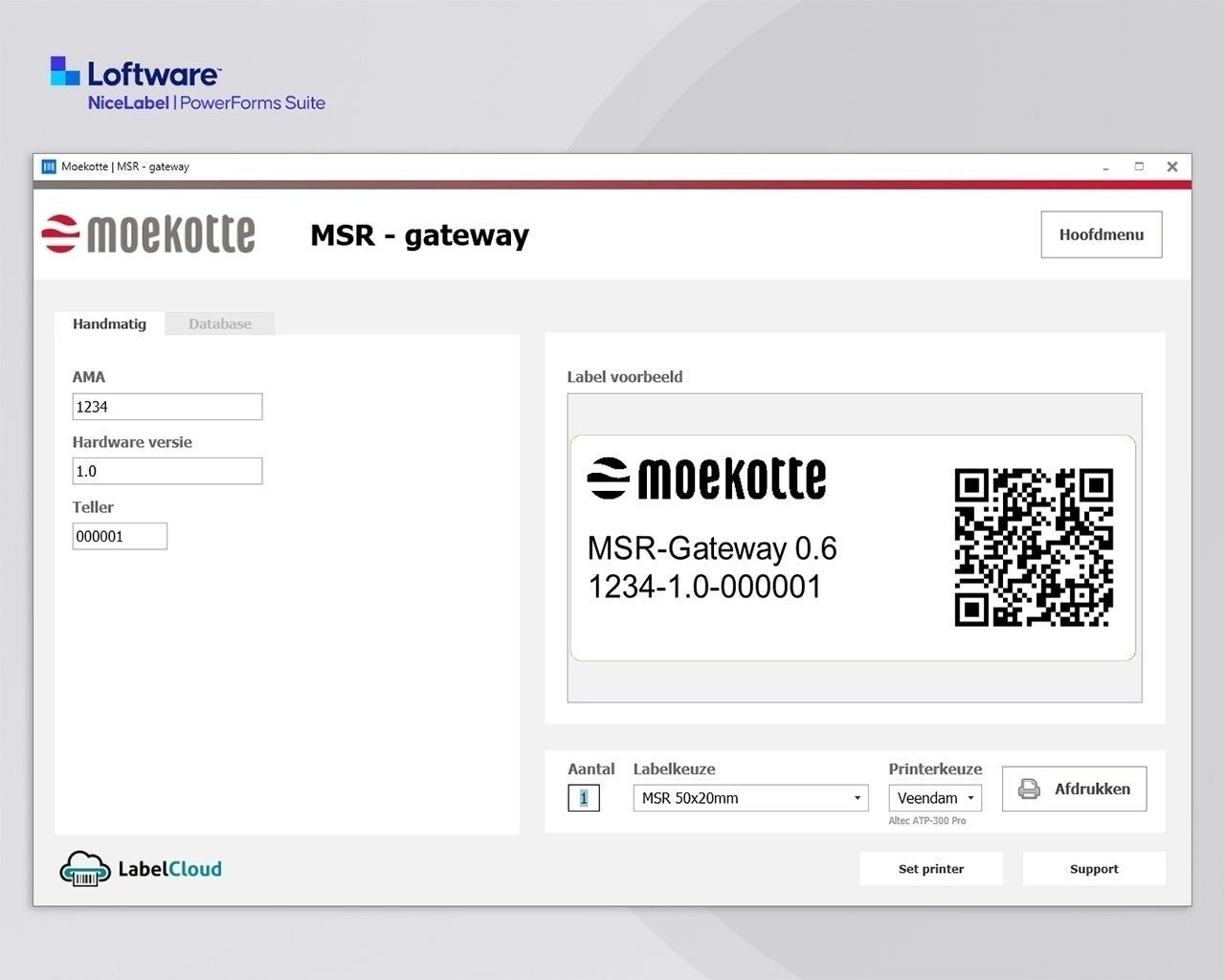Open the Hoofdmenu
Image resolution: width=1225 pixels, height=980 pixels.
pos(1101,234)
